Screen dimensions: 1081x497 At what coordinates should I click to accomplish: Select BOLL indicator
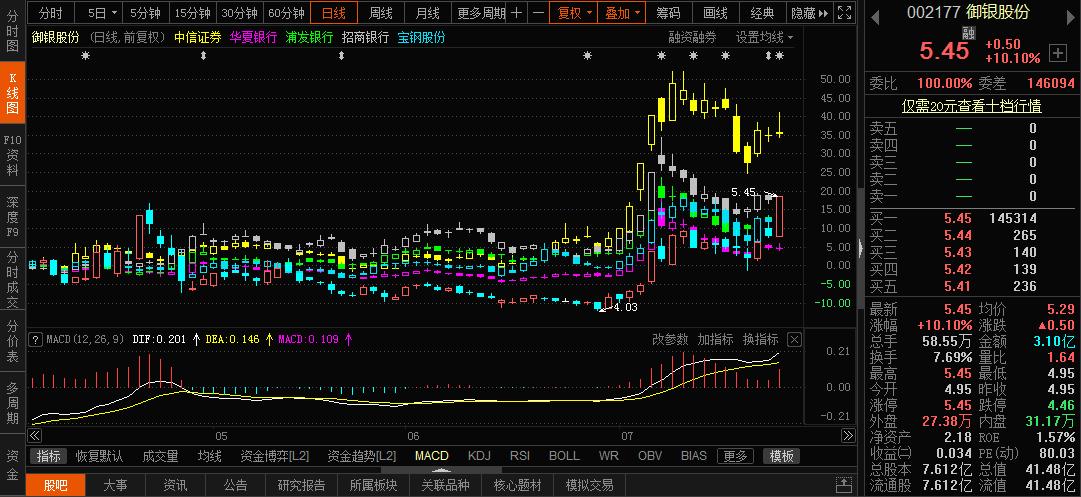point(564,456)
